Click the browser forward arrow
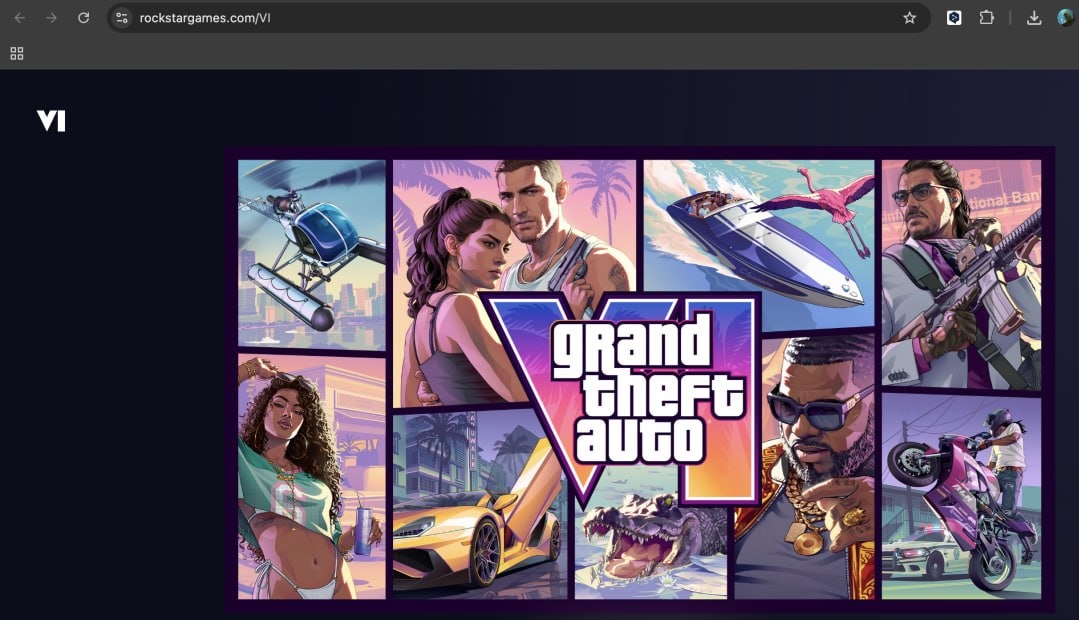Screen dimensions: 1079x620 click(x=52, y=18)
